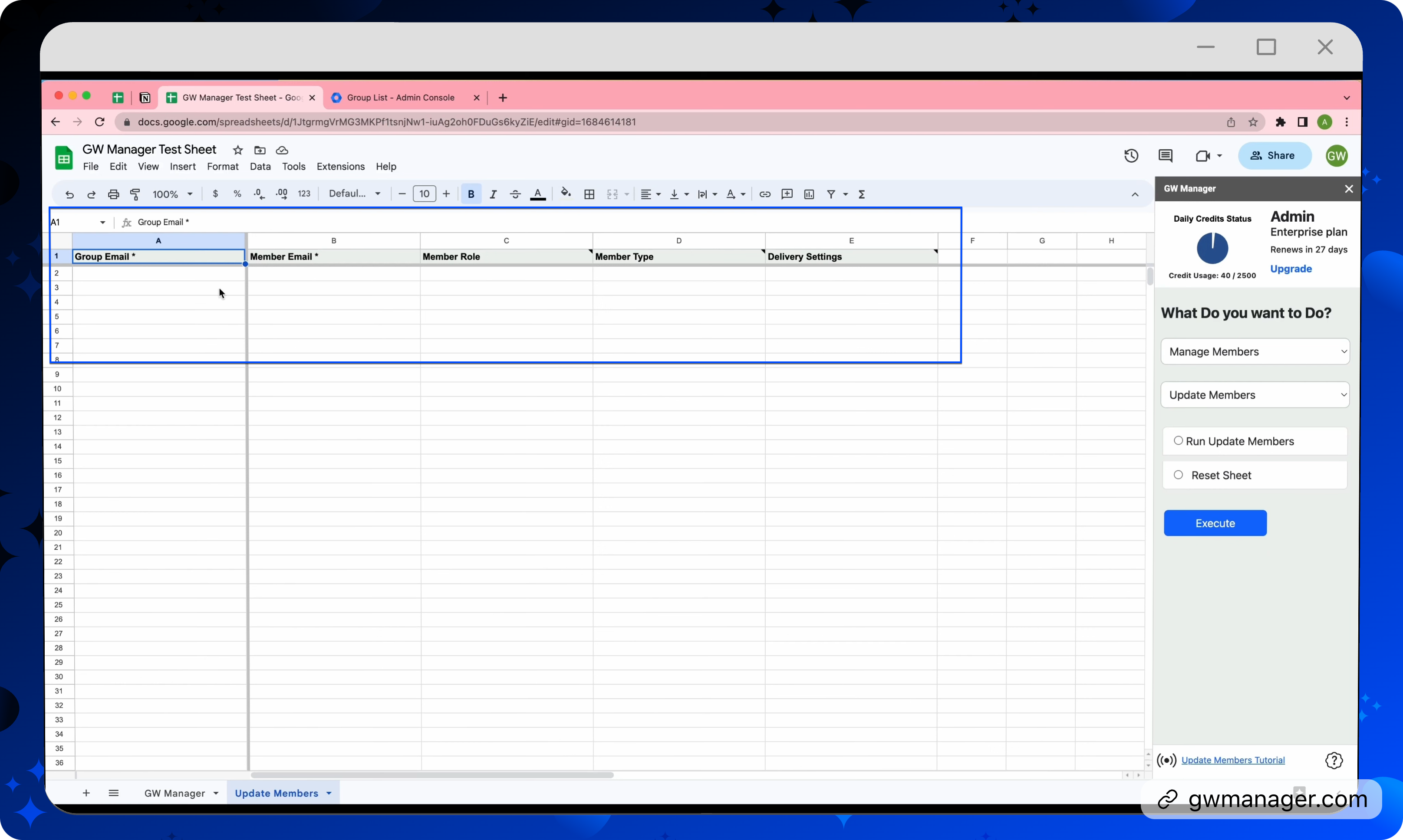This screenshot has height=840, width=1403.
Task: Add a new sheet with plus button
Action: click(86, 792)
